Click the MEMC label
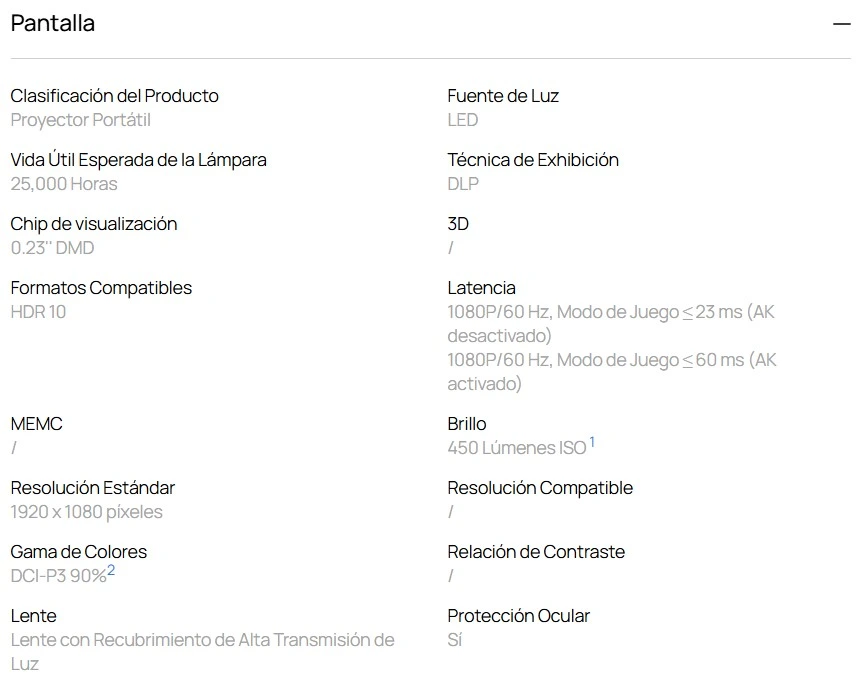 click(36, 424)
